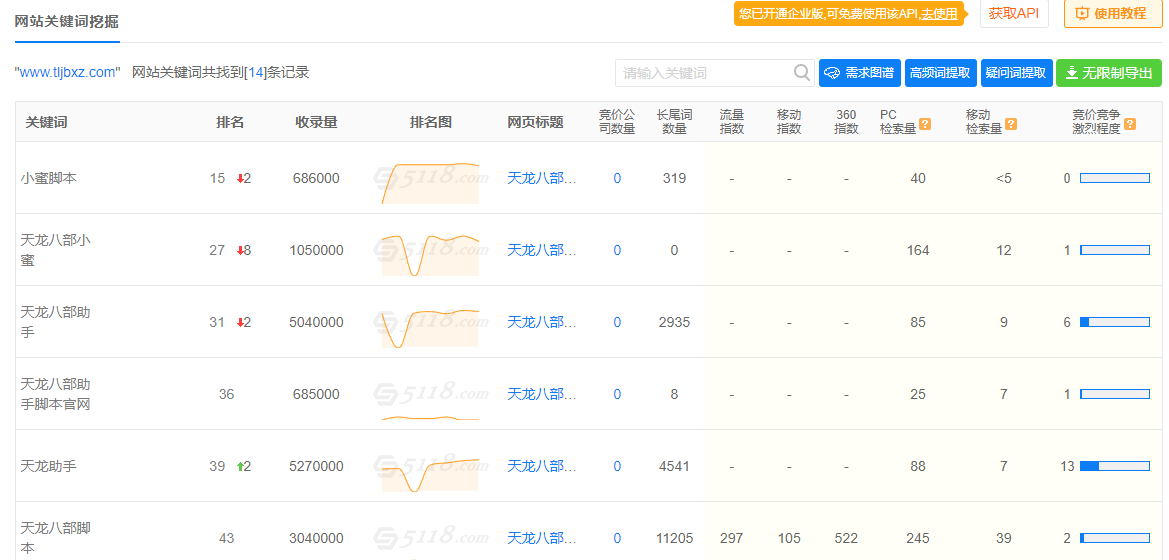Click video icon on 使用教程 button
Image resolution: width=1169 pixels, height=560 pixels.
[x=1083, y=13]
